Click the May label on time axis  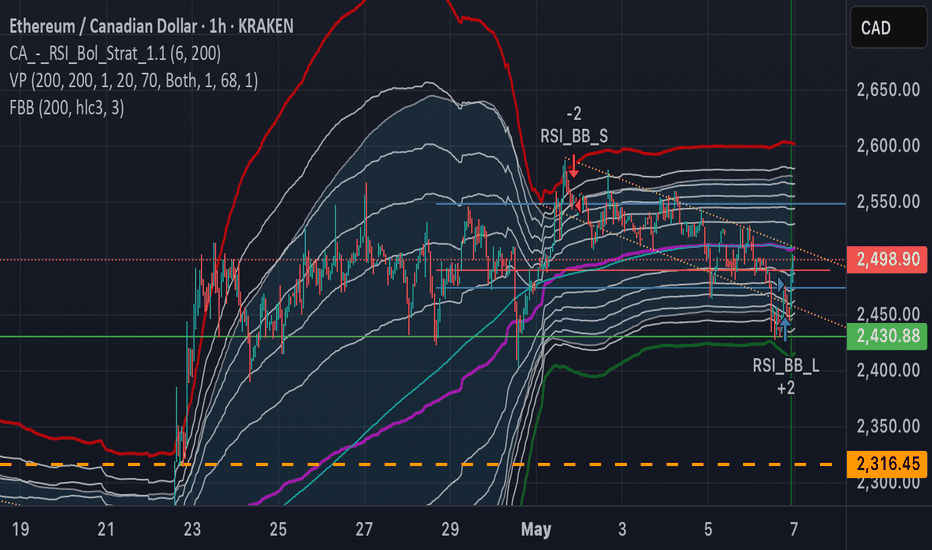pyautogui.click(x=536, y=529)
